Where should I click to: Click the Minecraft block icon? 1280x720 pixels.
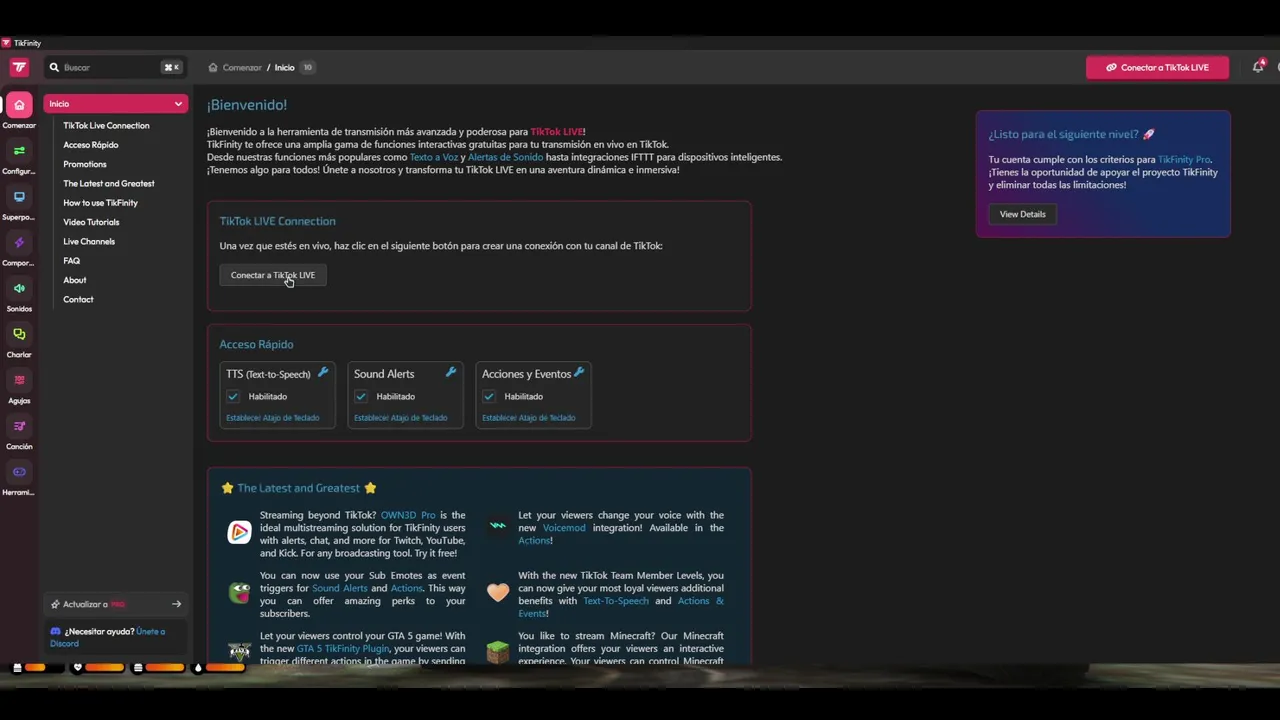[497, 653]
